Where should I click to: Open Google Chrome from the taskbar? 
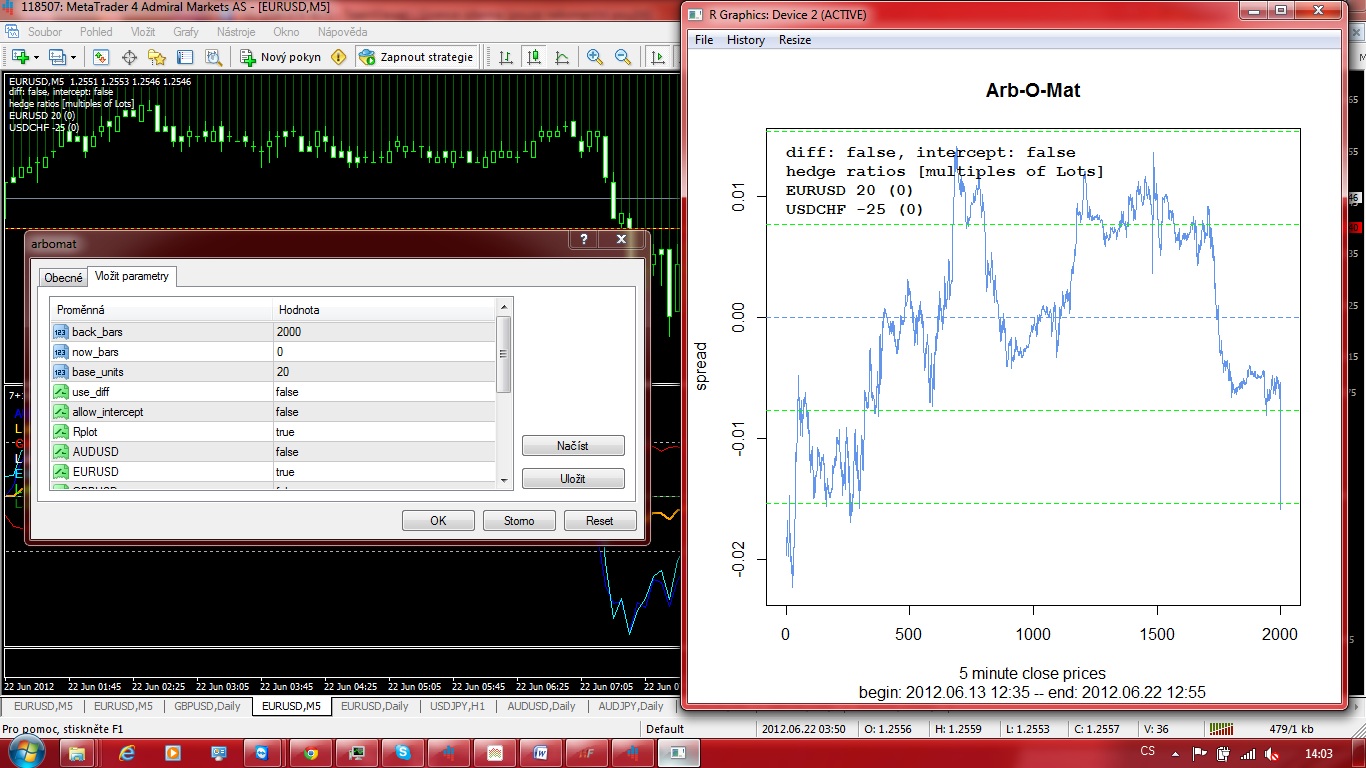click(x=310, y=752)
